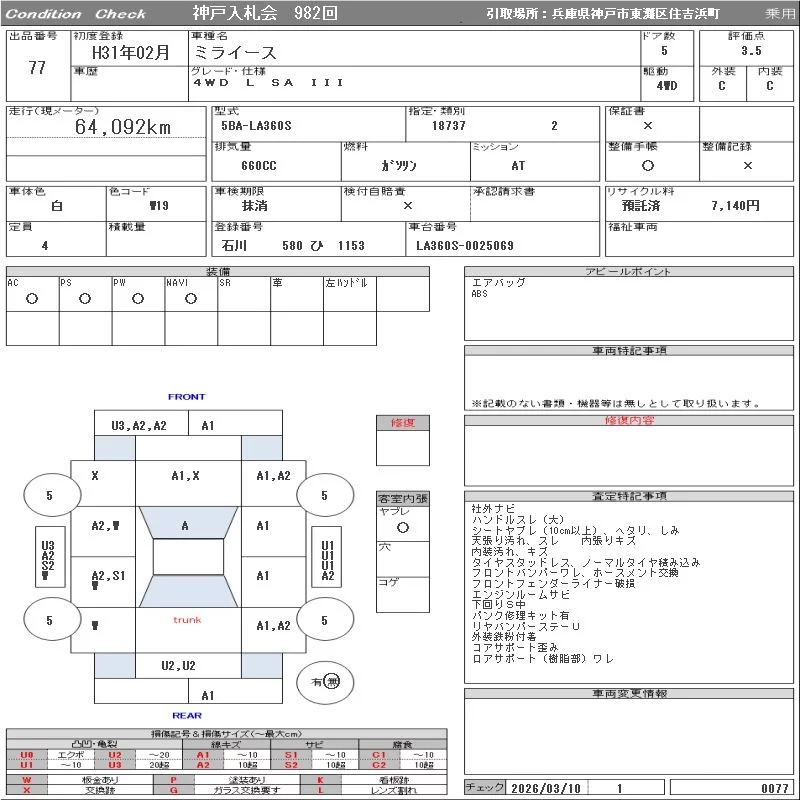
Task: Click the hood panel marked A1,X
Action: click(x=187, y=476)
